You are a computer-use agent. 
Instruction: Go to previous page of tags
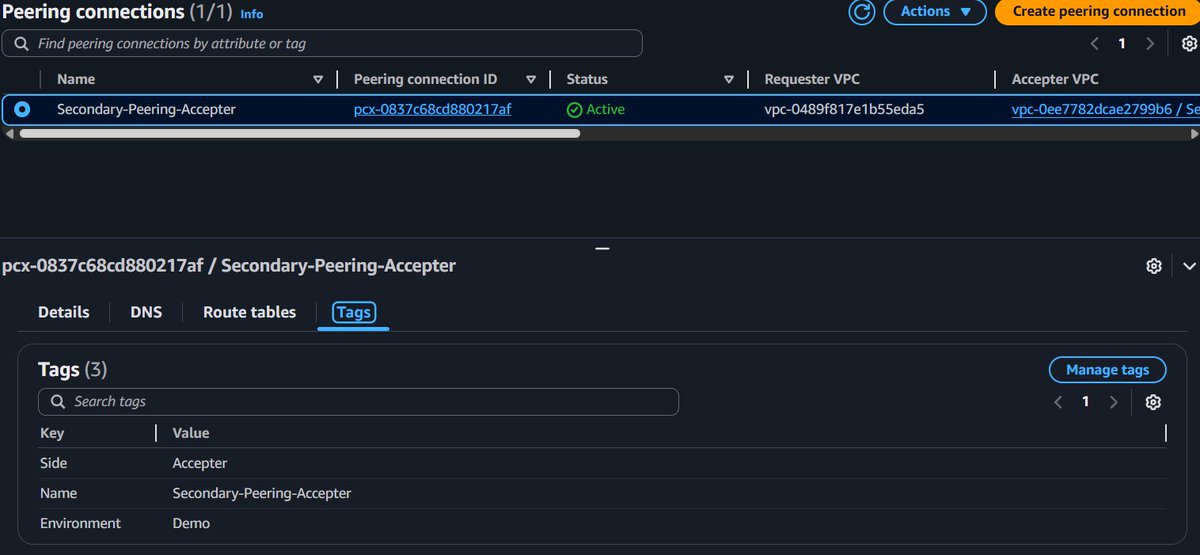(1058, 402)
